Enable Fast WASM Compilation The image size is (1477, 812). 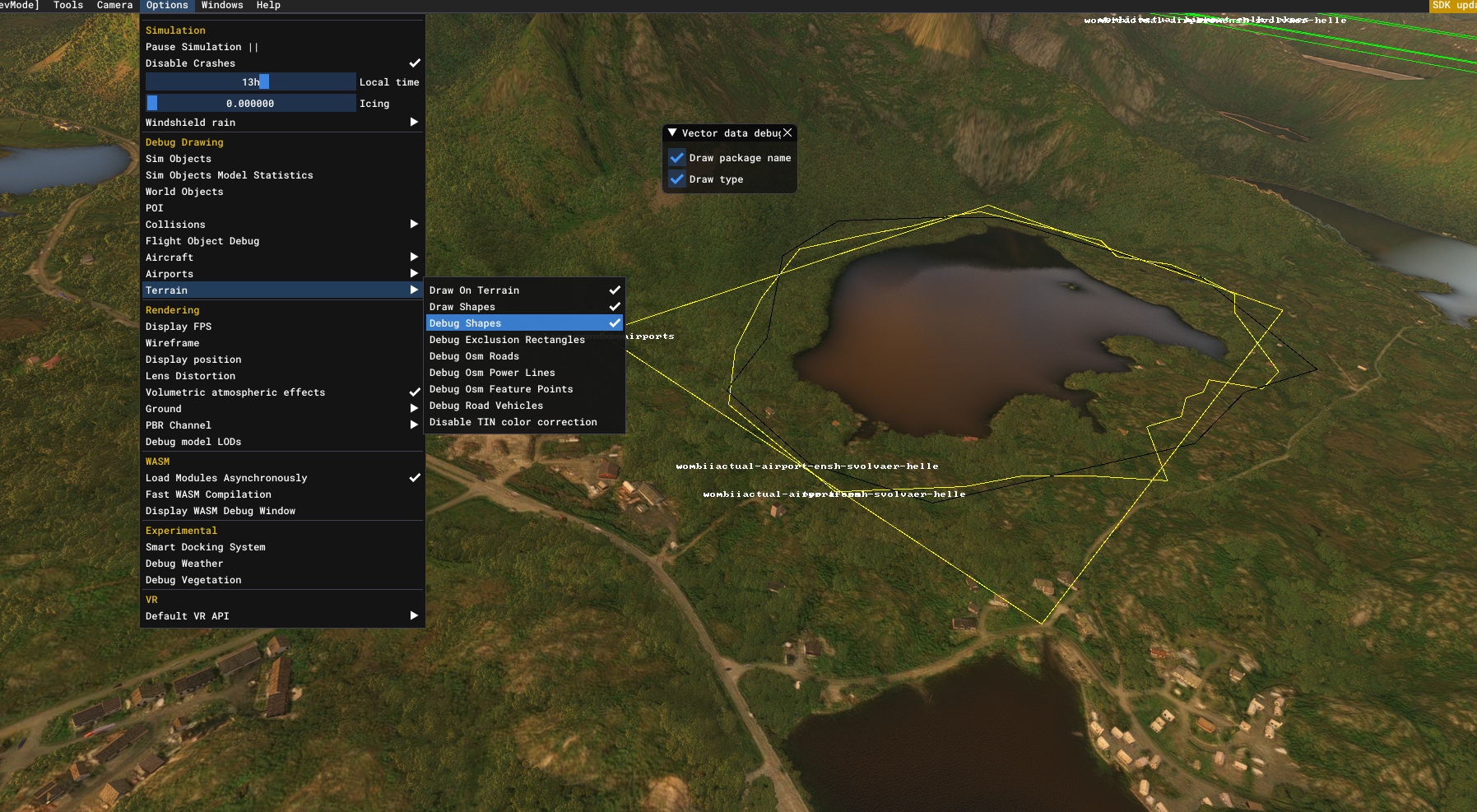click(283, 494)
